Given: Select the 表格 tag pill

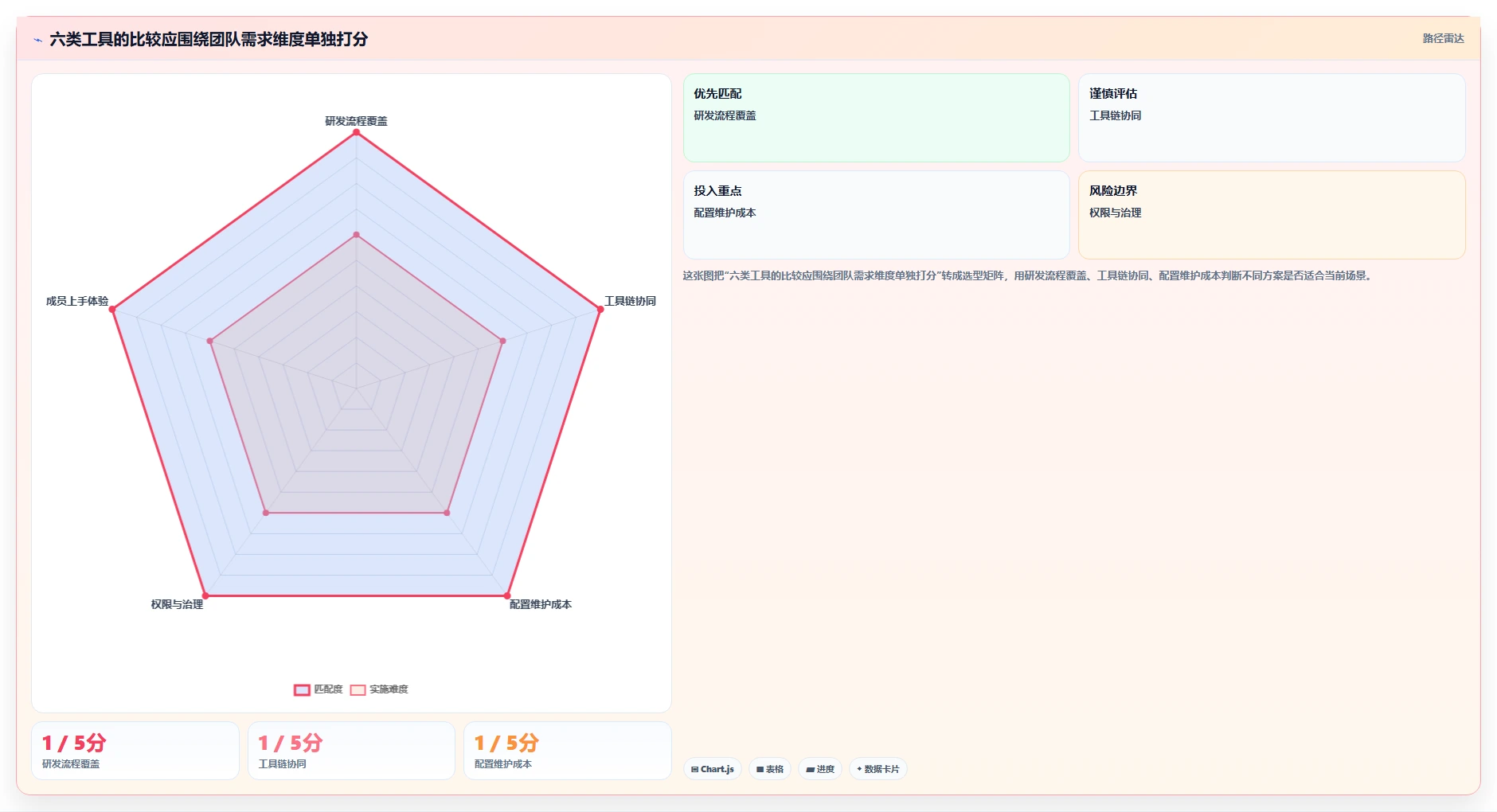Looking at the screenshot, I should tap(770, 769).
